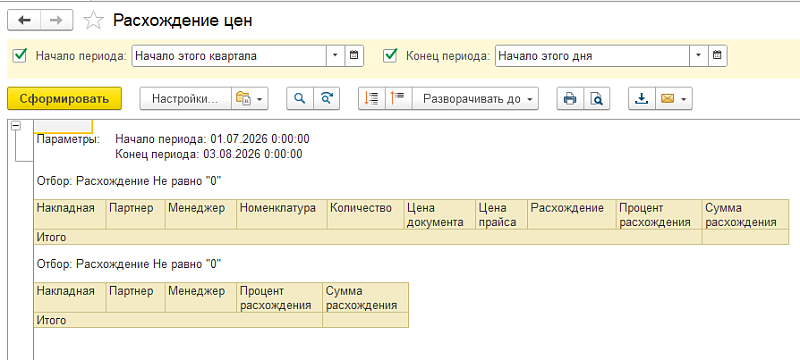Click the Find next icon with arrow
Image resolution: width=800 pixels, height=360 pixels.
click(x=327, y=99)
